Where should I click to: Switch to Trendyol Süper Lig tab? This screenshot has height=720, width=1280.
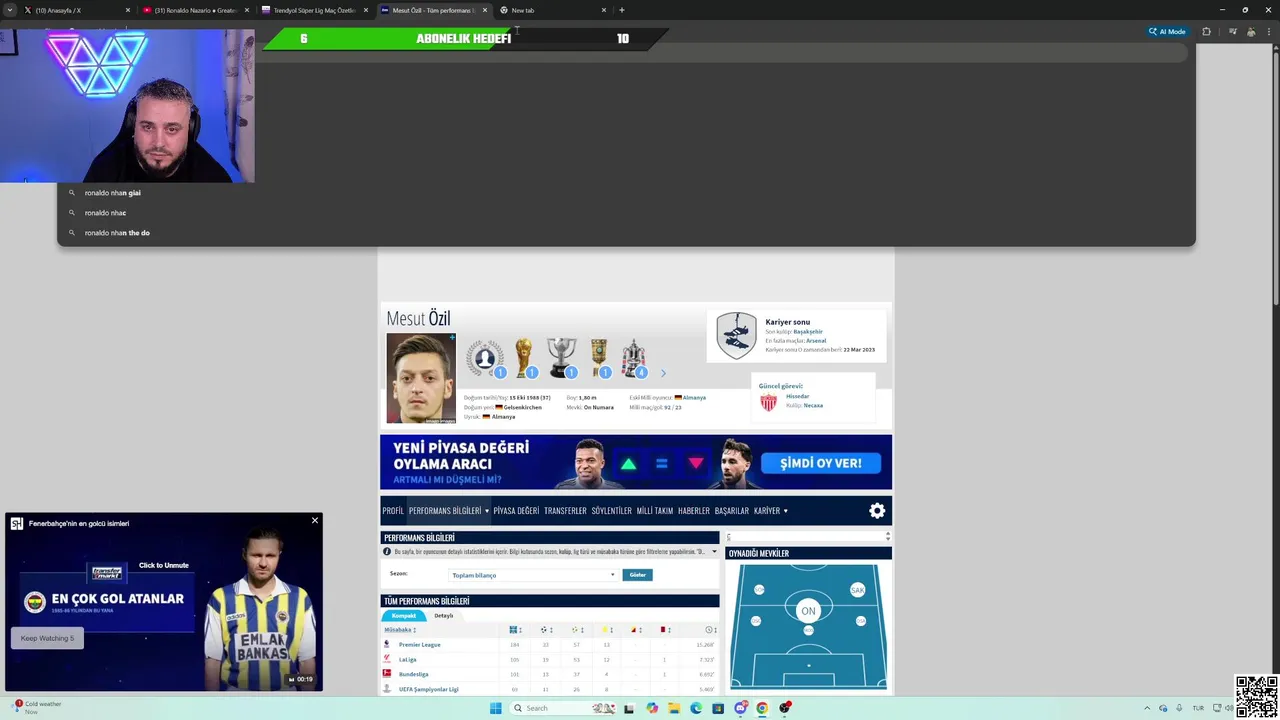(314, 10)
